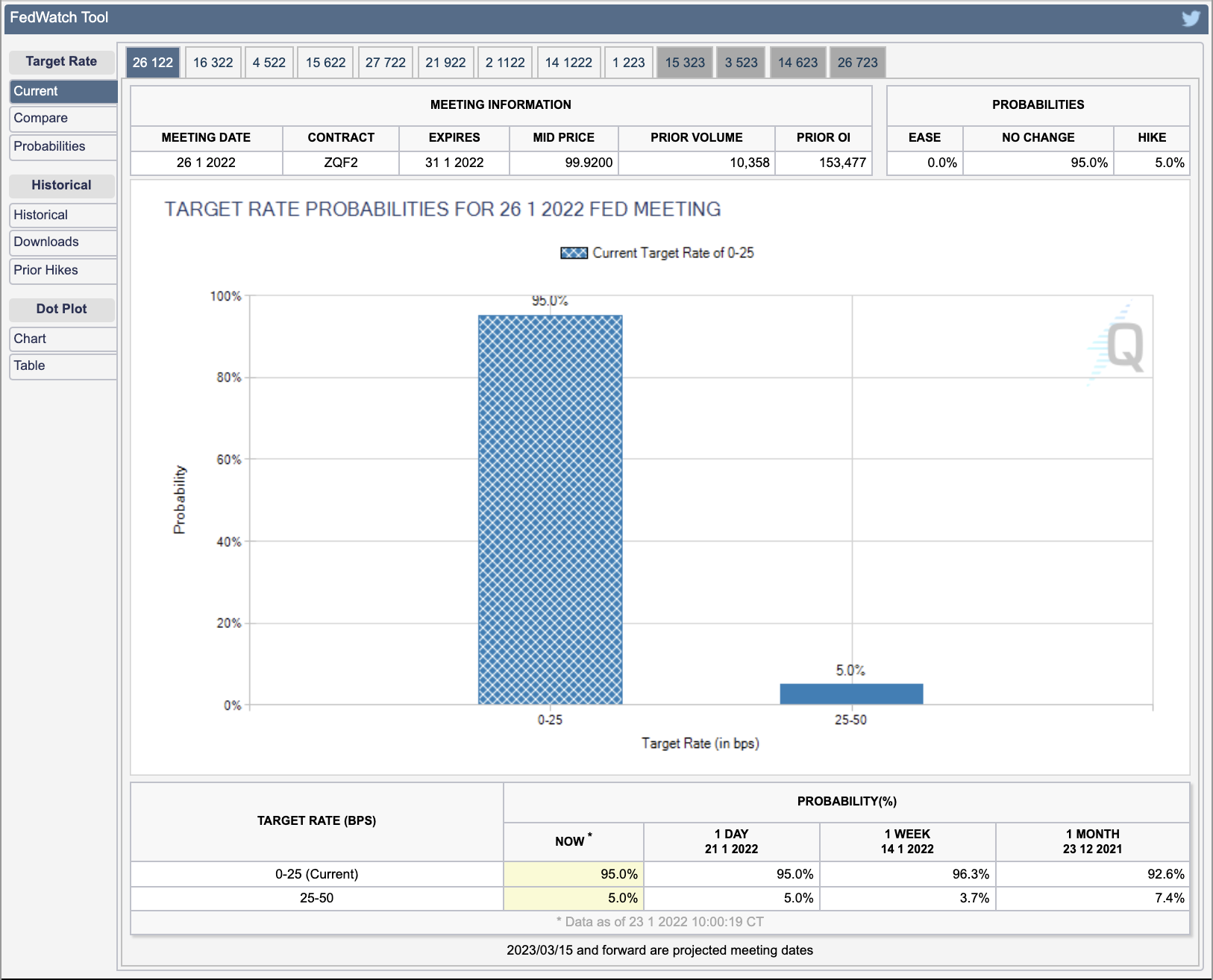1213x980 pixels.
Task: Click the highlighted NOW 95.0% cell
Action: (x=574, y=874)
